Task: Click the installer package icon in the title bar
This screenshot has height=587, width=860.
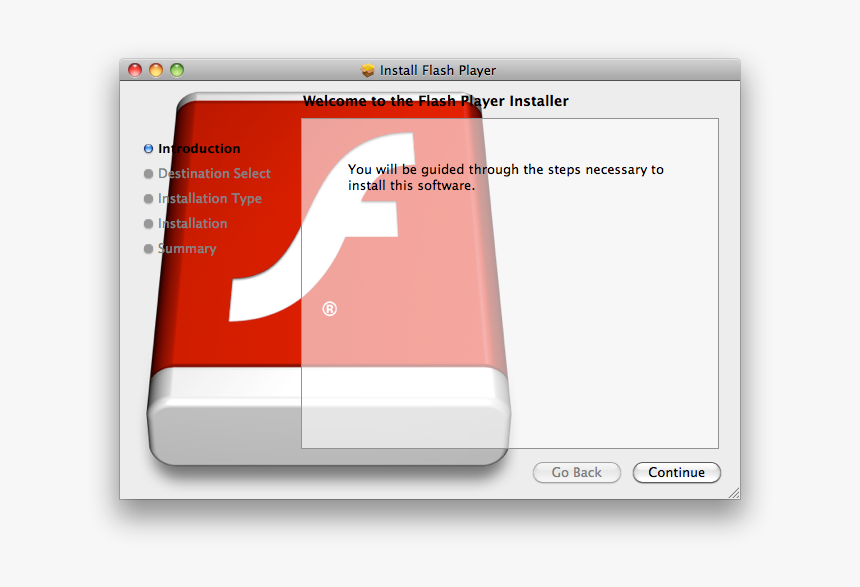Action: (366, 70)
